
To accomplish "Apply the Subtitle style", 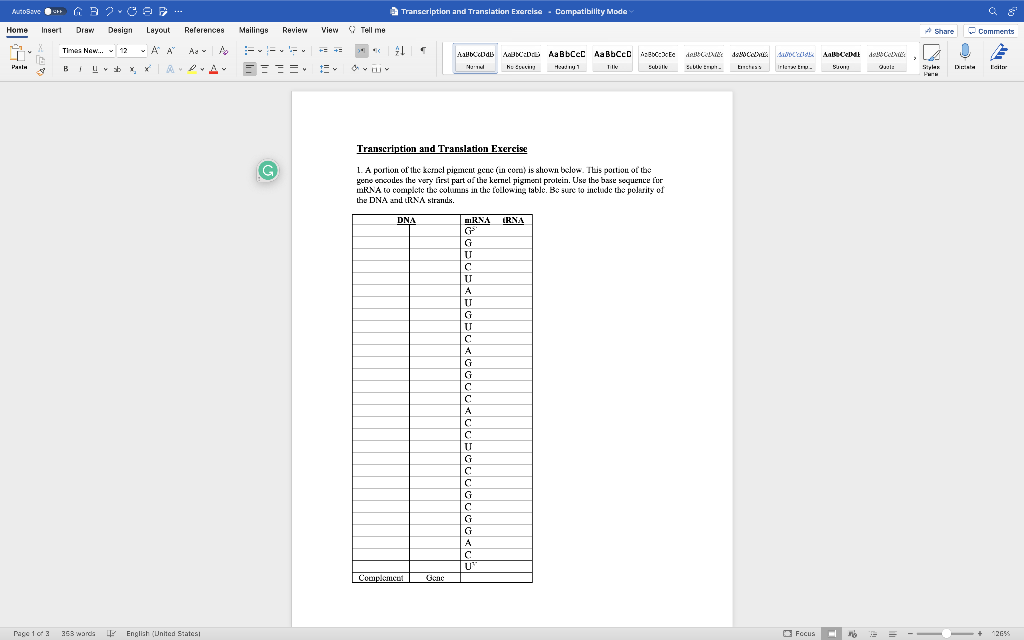I will pyautogui.click(x=658, y=59).
